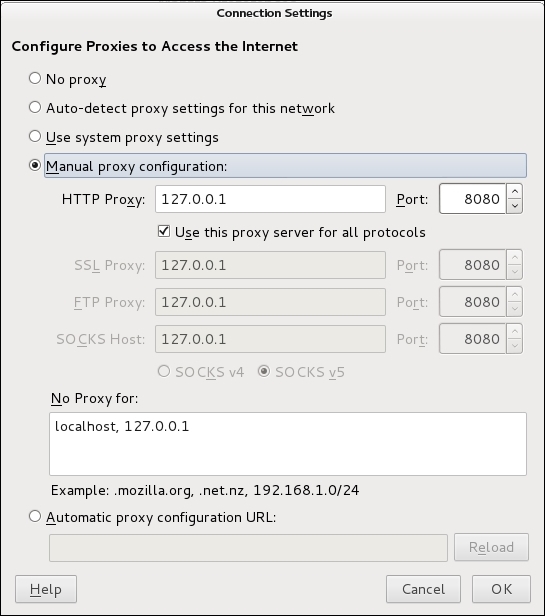545x616 pixels.
Task: Select Manual proxy configuration radio button
Action: tap(35, 165)
